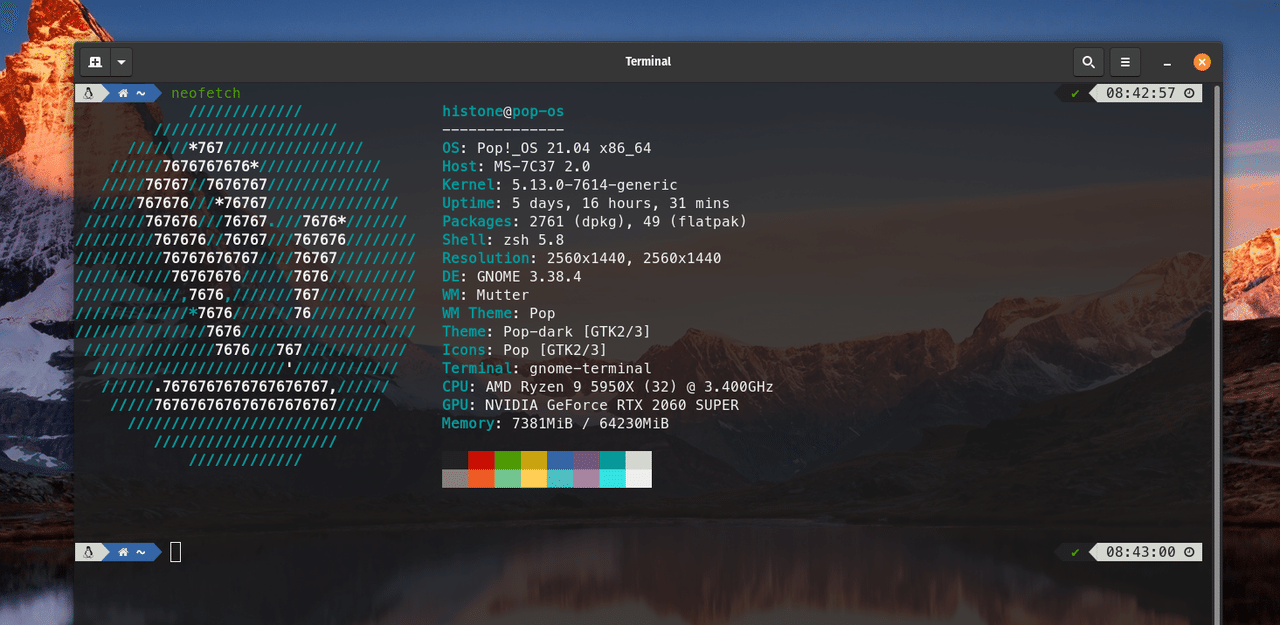Click the penguin icon in bottom prompt

[x=88, y=552]
